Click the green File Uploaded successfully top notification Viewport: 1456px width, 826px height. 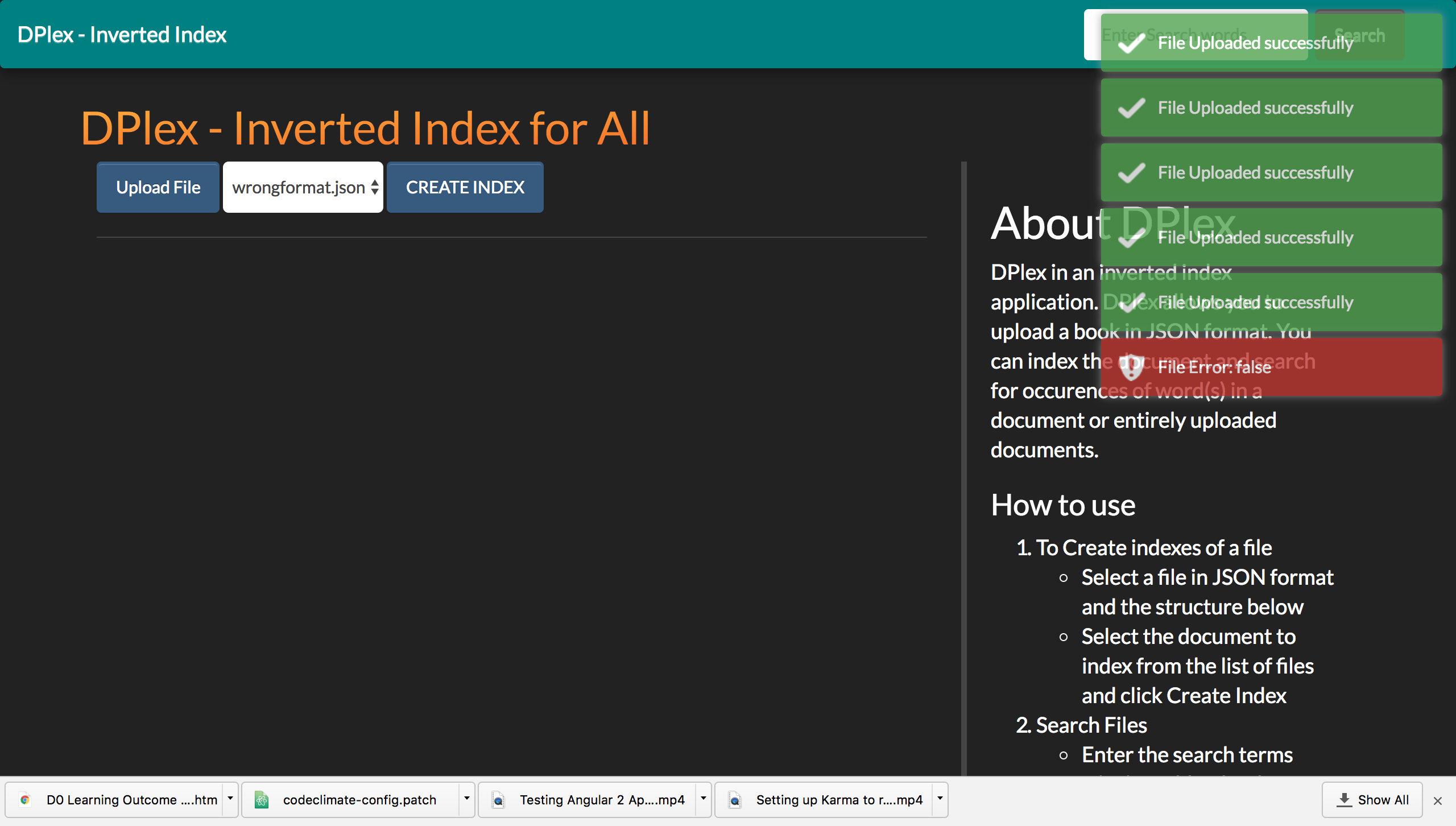(x=1270, y=42)
